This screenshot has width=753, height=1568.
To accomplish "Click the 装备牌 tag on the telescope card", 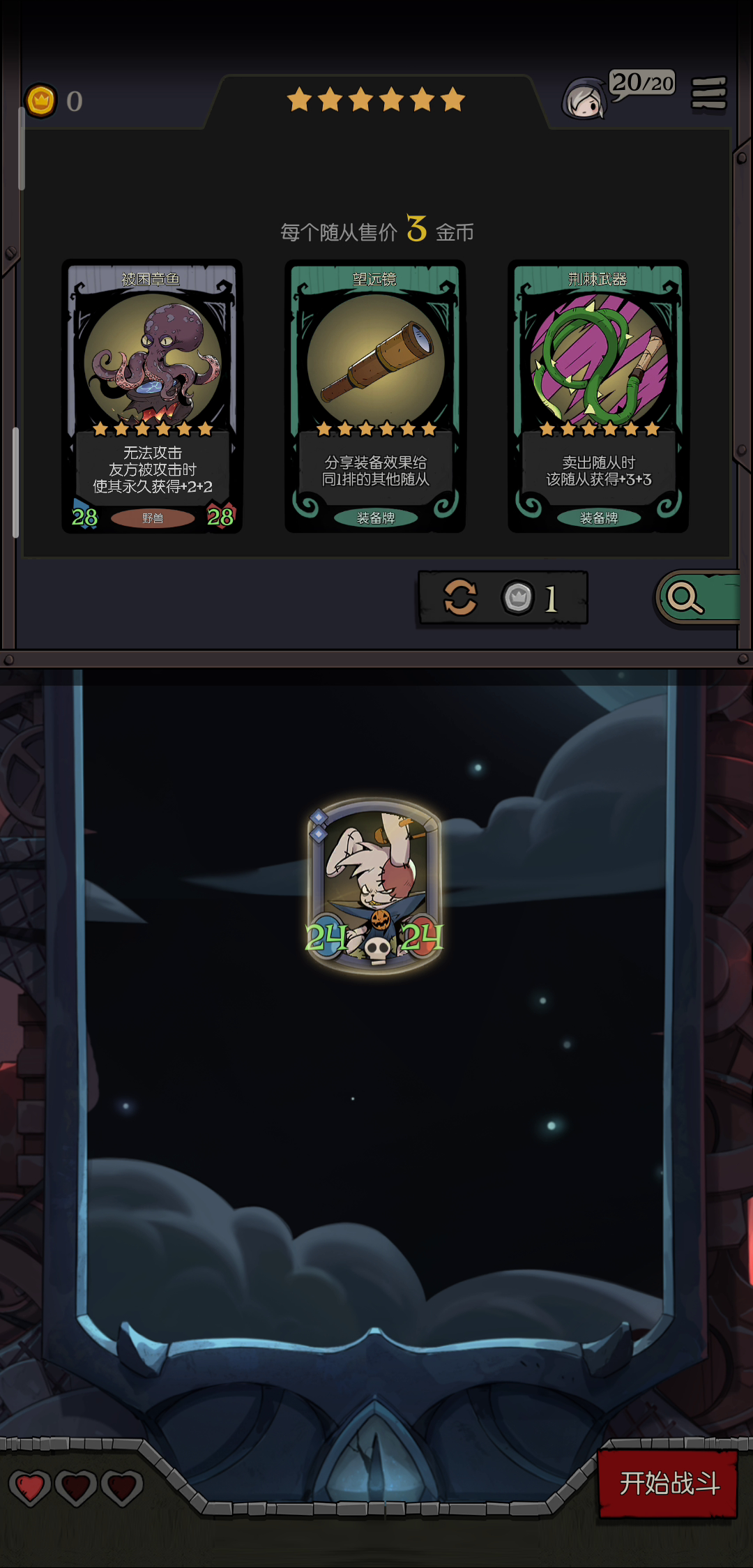I will (x=376, y=518).
